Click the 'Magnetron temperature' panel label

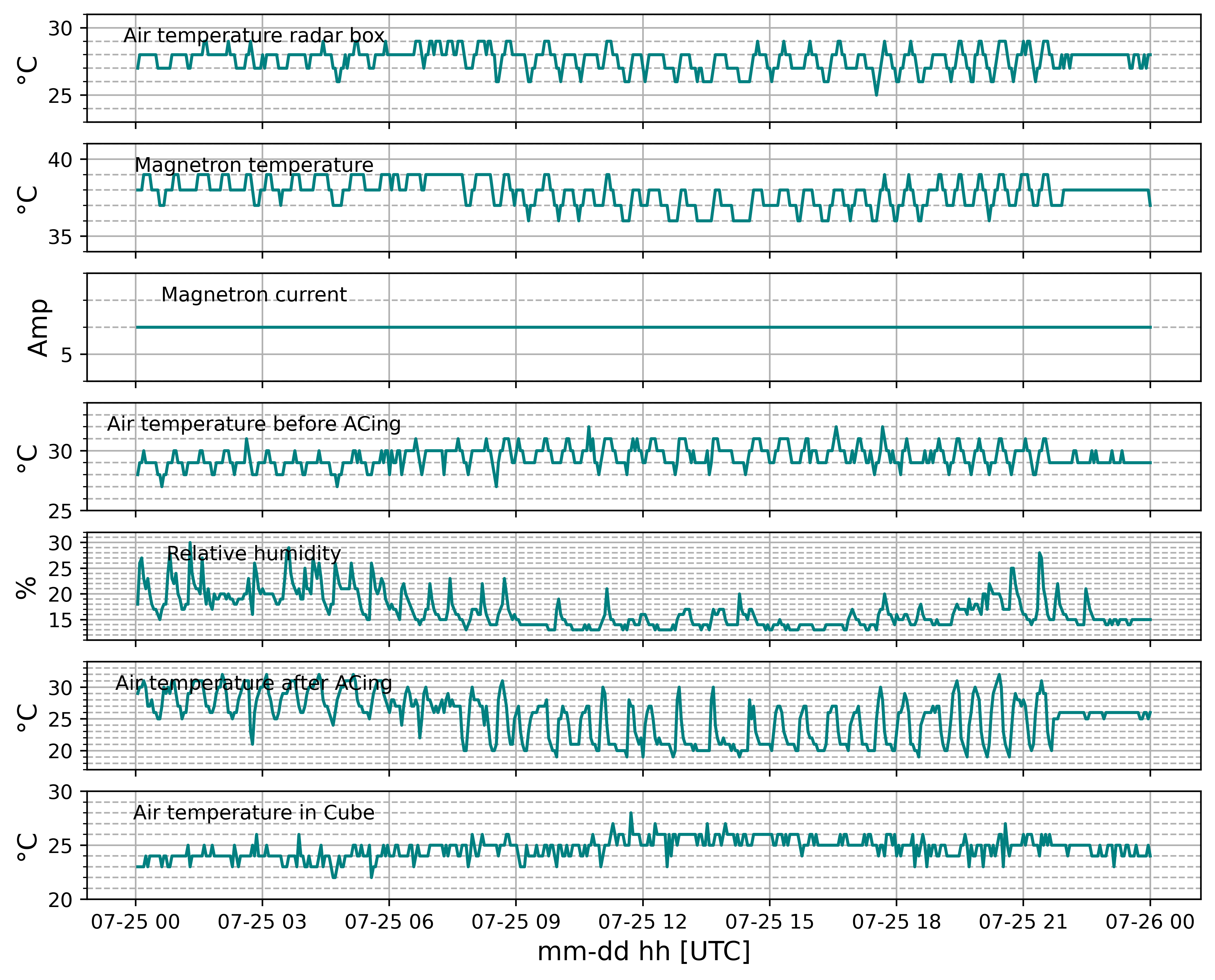(254, 165)
